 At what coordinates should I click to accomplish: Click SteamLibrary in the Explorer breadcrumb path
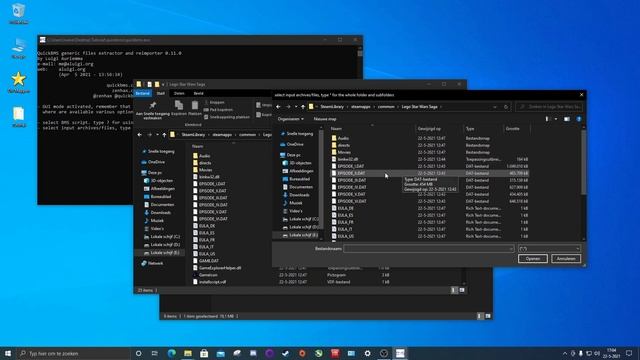193,135
